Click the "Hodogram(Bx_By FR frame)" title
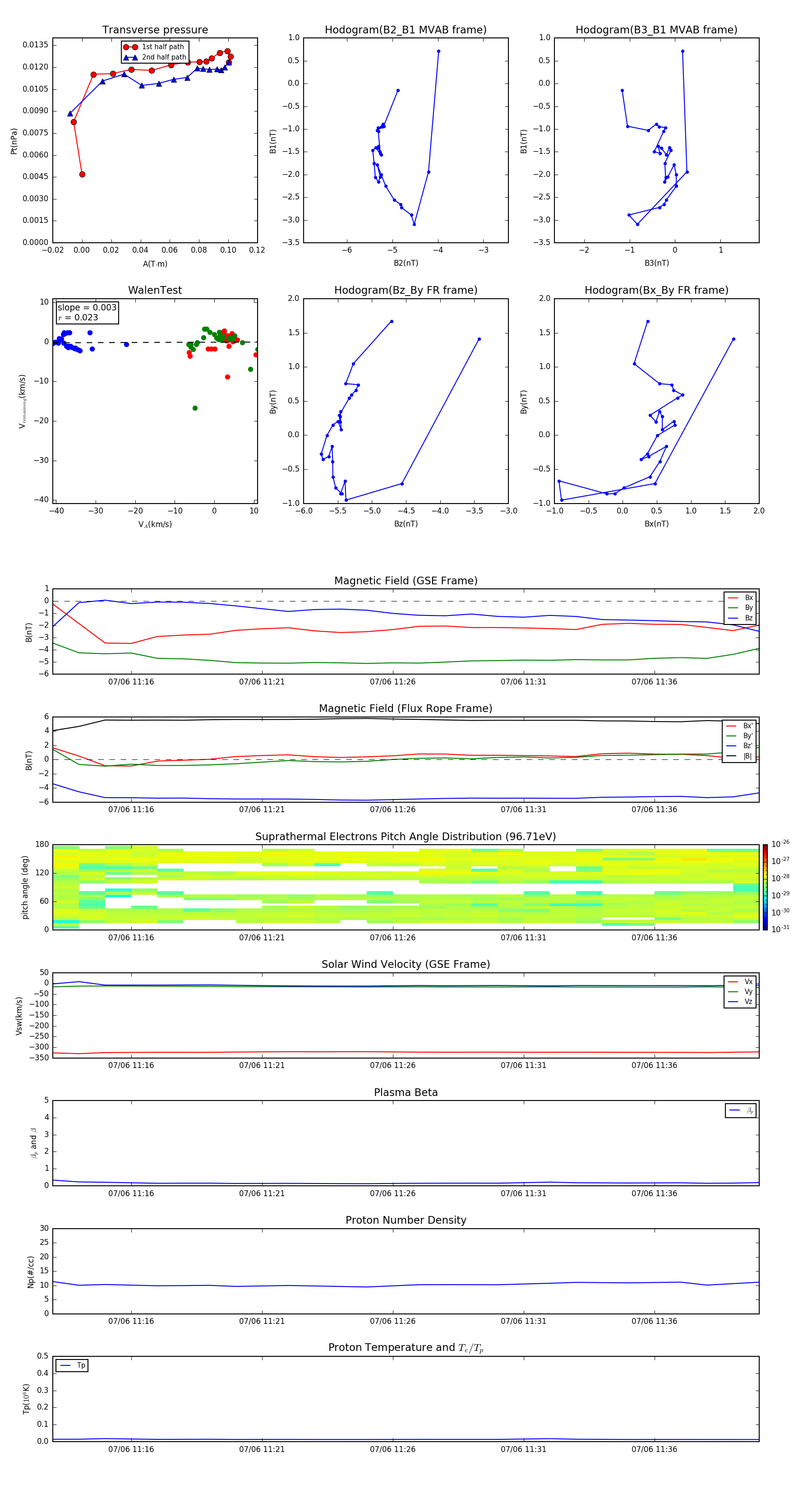The height and width of the screenshot is (1489, 812). pos(656,290)
